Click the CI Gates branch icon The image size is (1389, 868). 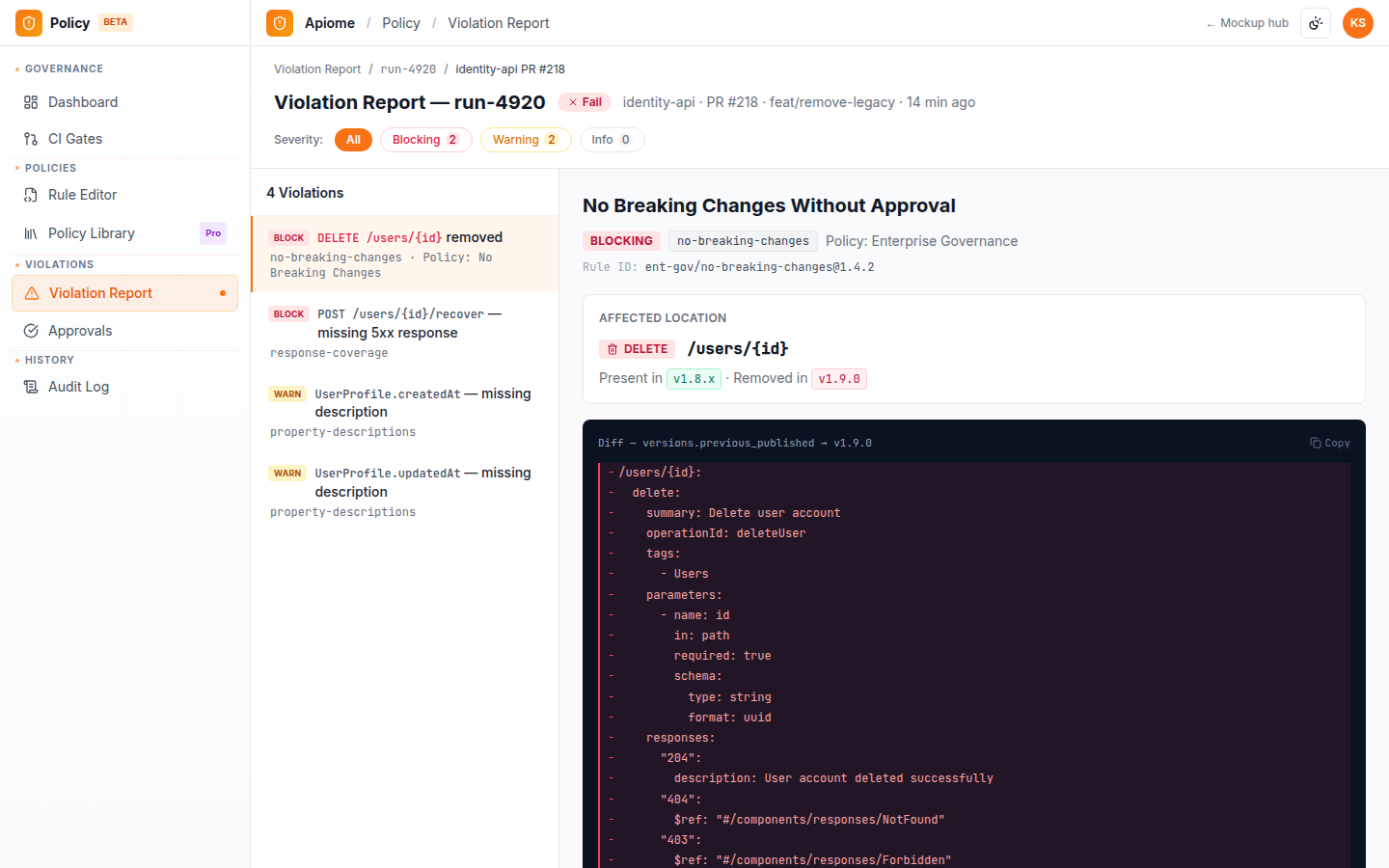[31, 139]
